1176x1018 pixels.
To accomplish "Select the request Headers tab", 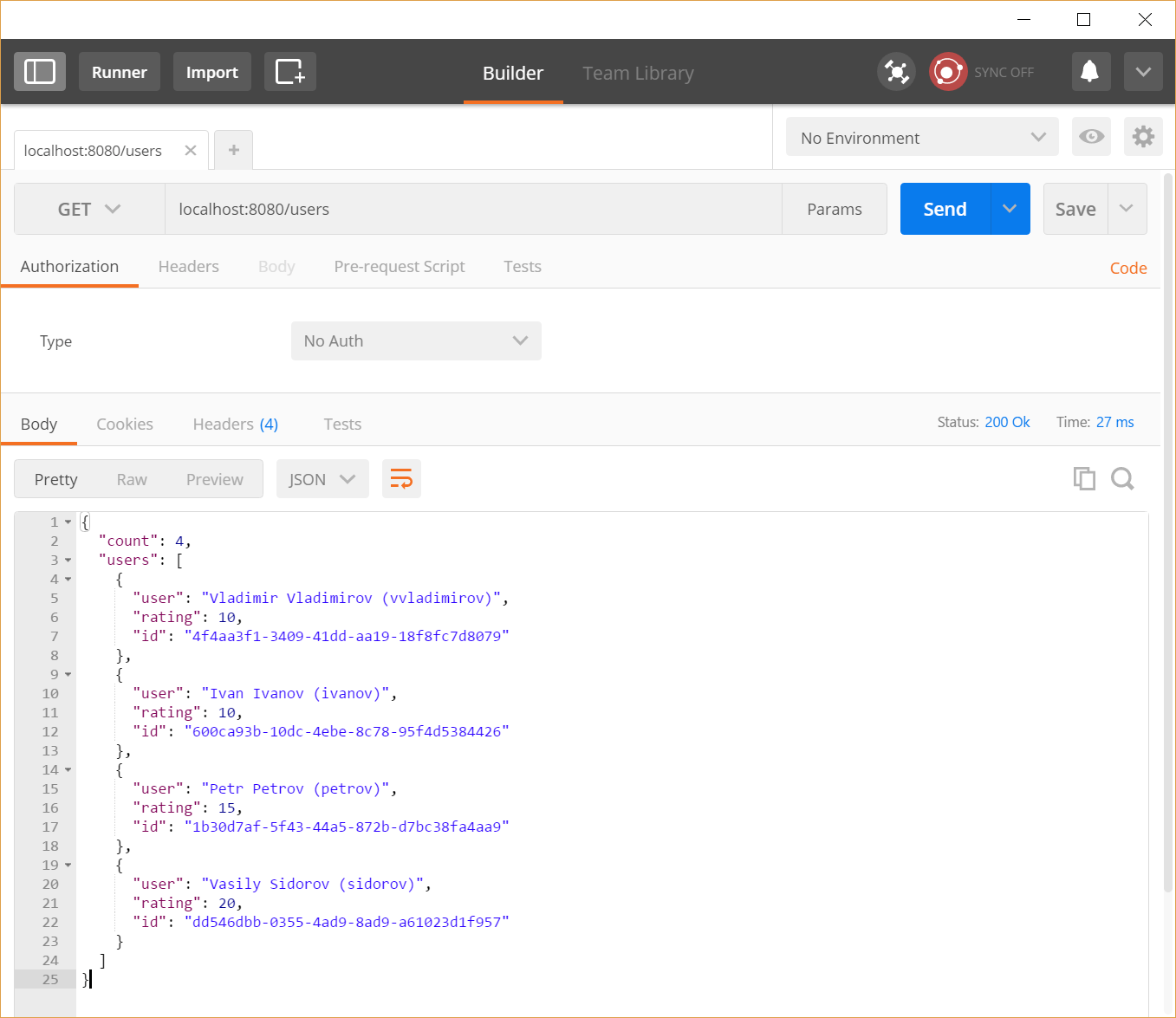I will 188,267.
